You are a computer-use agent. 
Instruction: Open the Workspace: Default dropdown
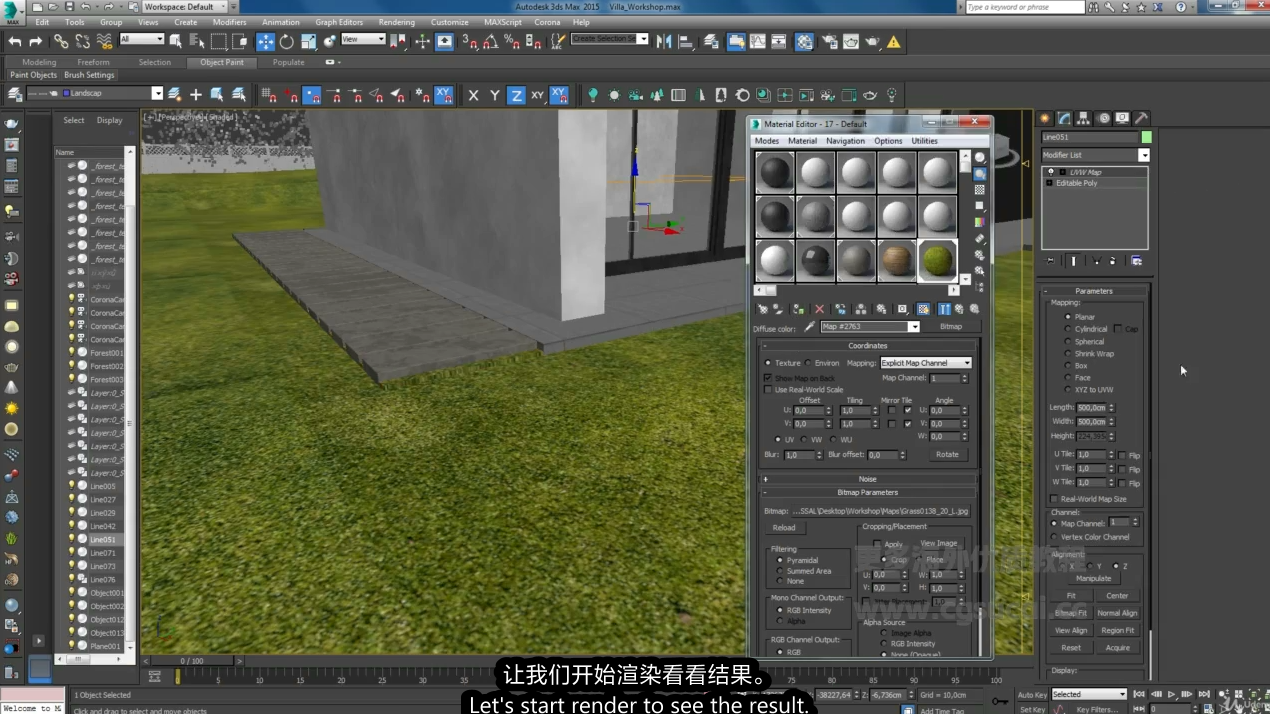pos(185,7)
